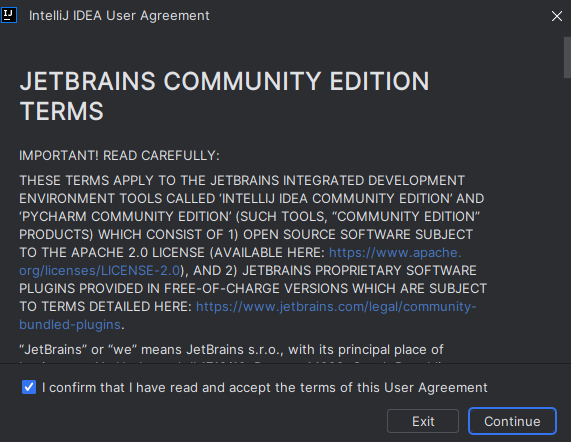Click the paragraph starting '“JetBrains” or “we” means'
Screen dimensions: 571x442
[x=231, y=352]
